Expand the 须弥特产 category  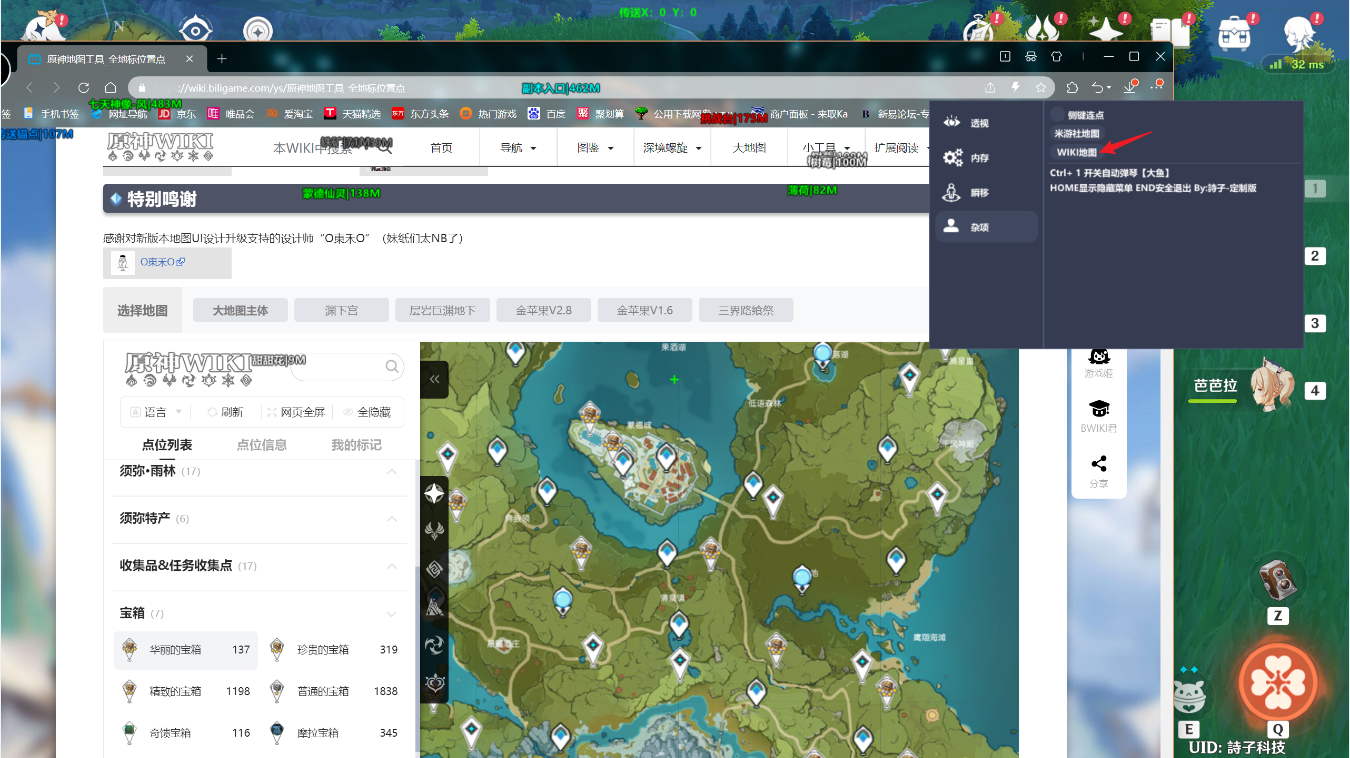[x=260, y=518]
